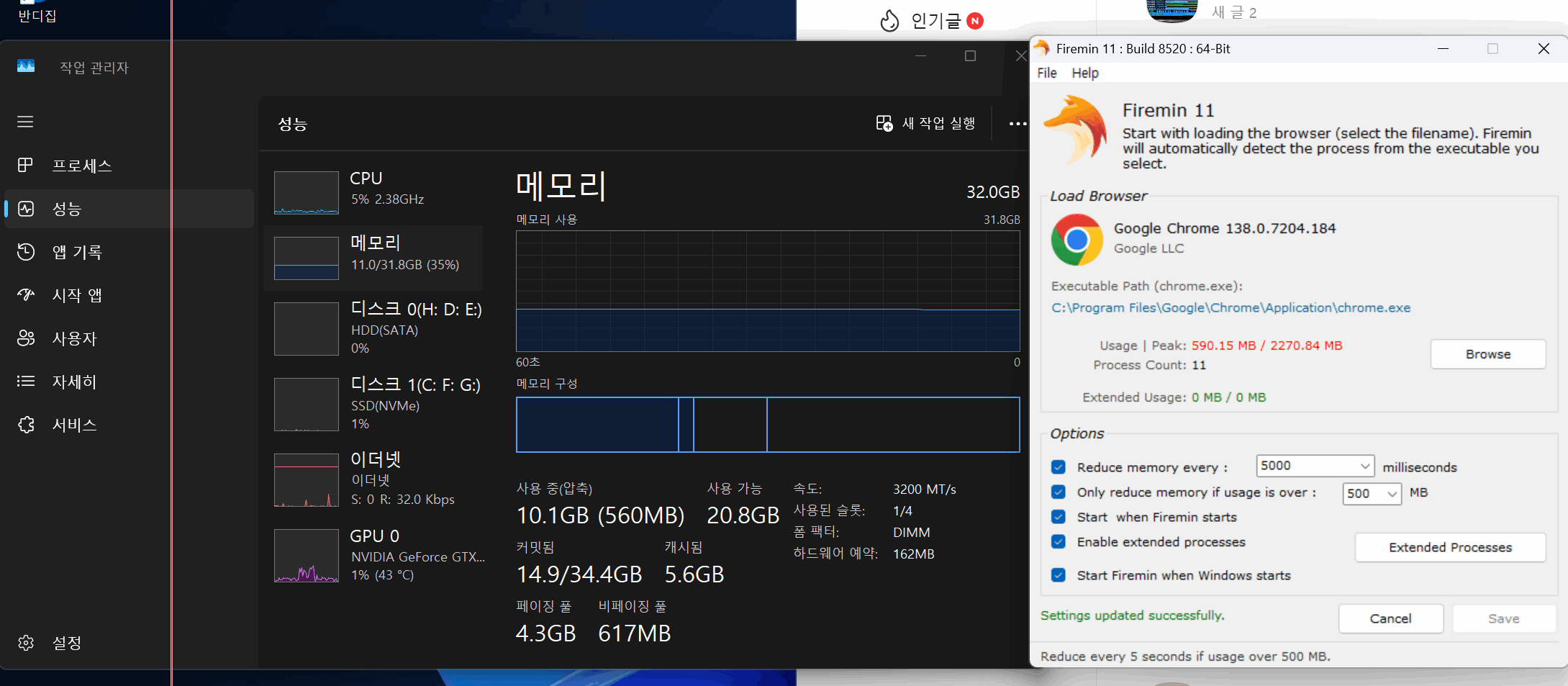The height and width of the screenshot is (686, 1568).
Task: Click the '3200 MT/s' speed value
Action: (x=925, y=489)
